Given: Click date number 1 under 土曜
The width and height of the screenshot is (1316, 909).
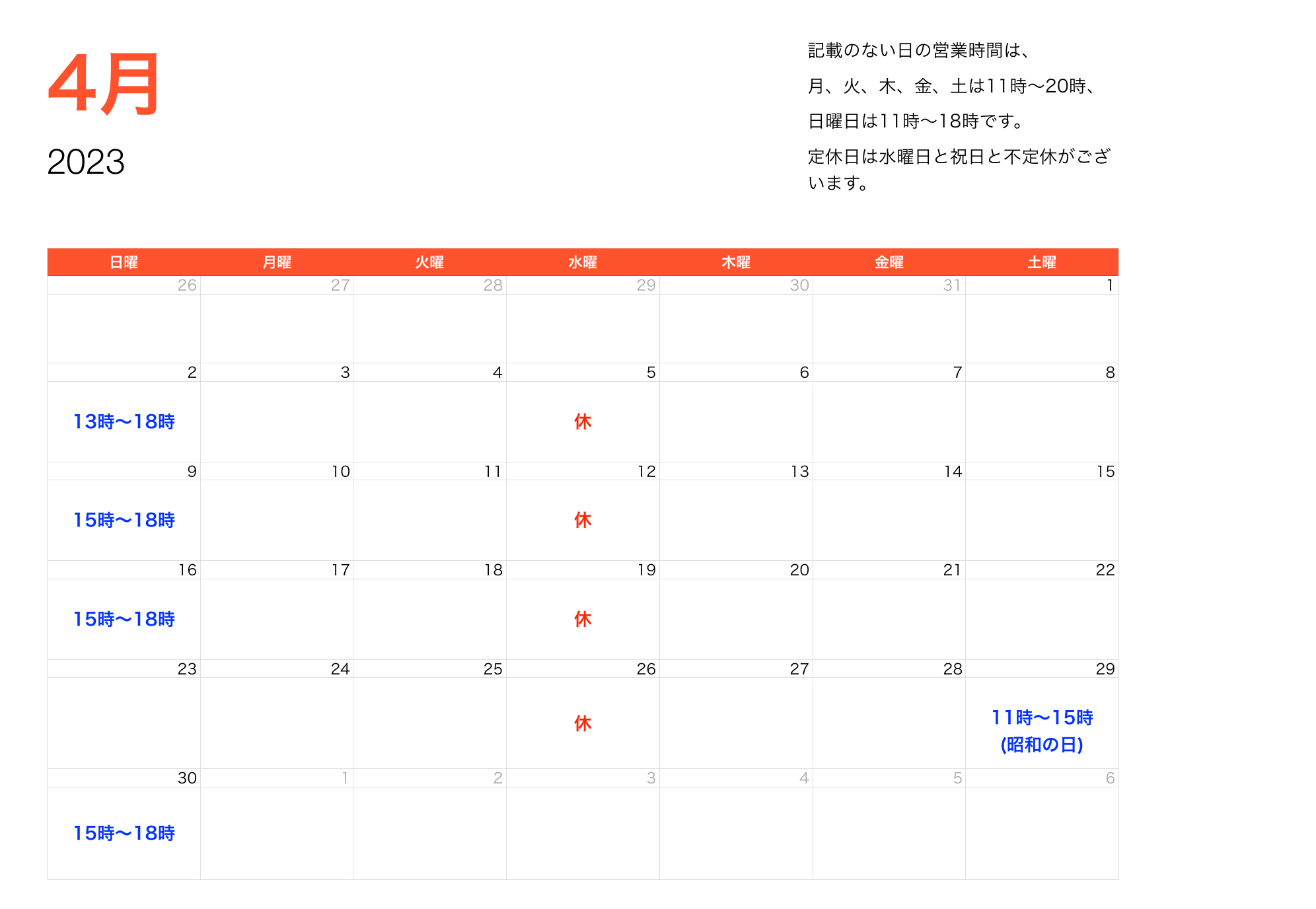Looking at the screenshot, I should (x=1111, y=285).
